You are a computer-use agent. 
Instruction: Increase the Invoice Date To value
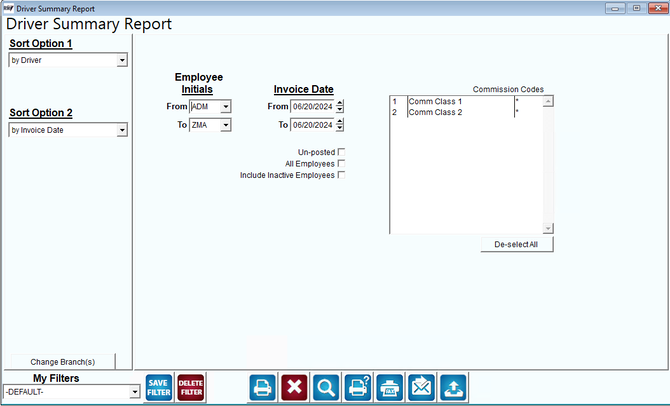[340, 121]
